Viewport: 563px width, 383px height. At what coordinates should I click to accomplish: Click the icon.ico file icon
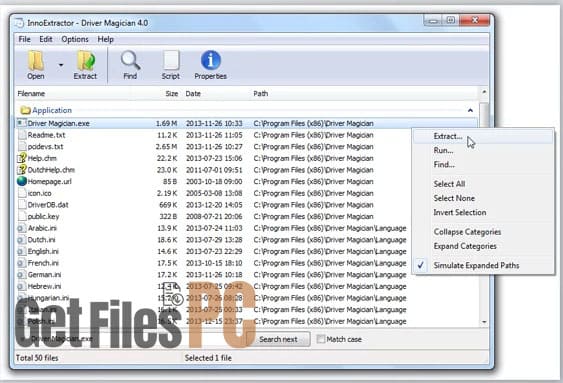22,193
